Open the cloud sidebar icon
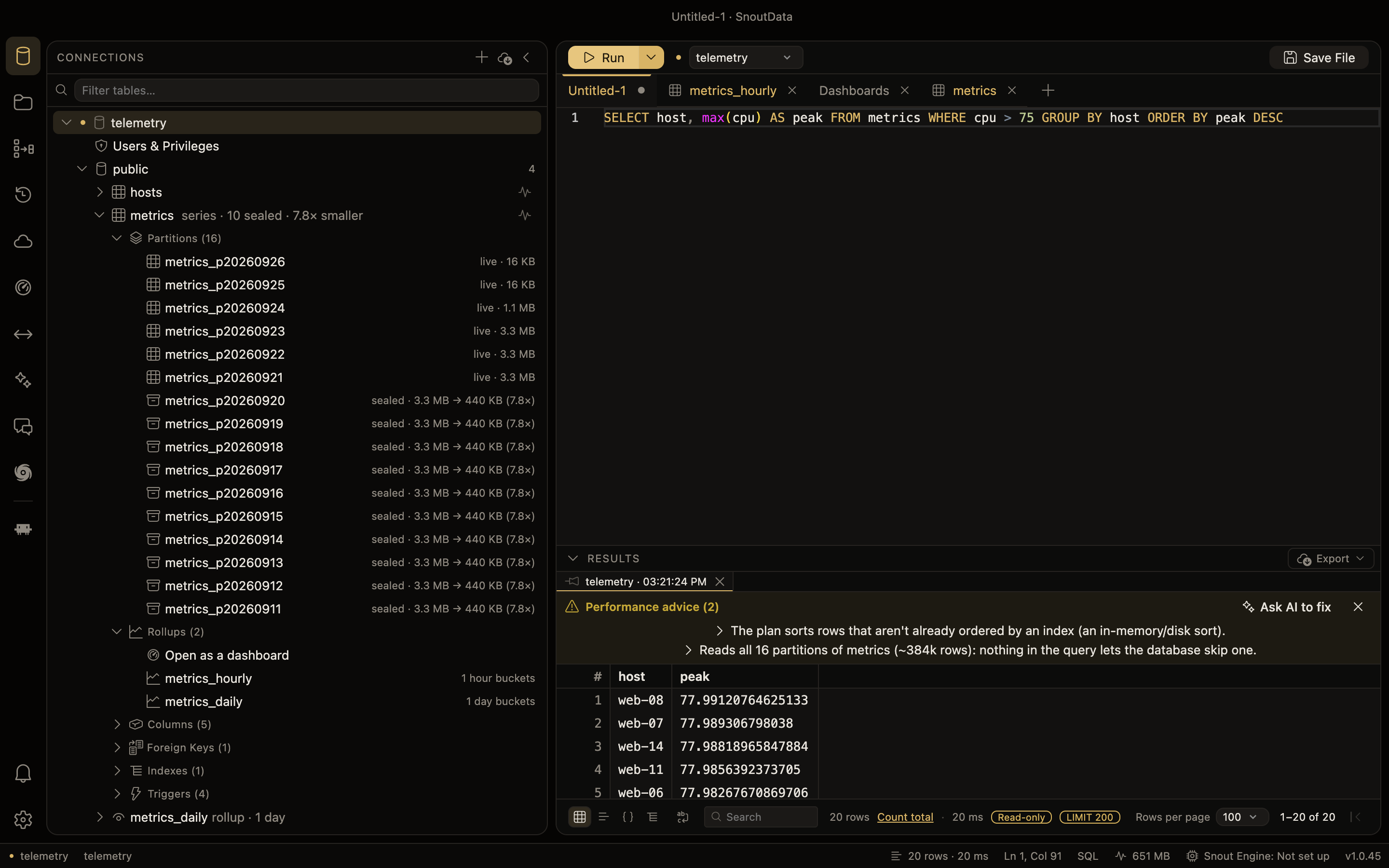 click(x=23, y=241)
